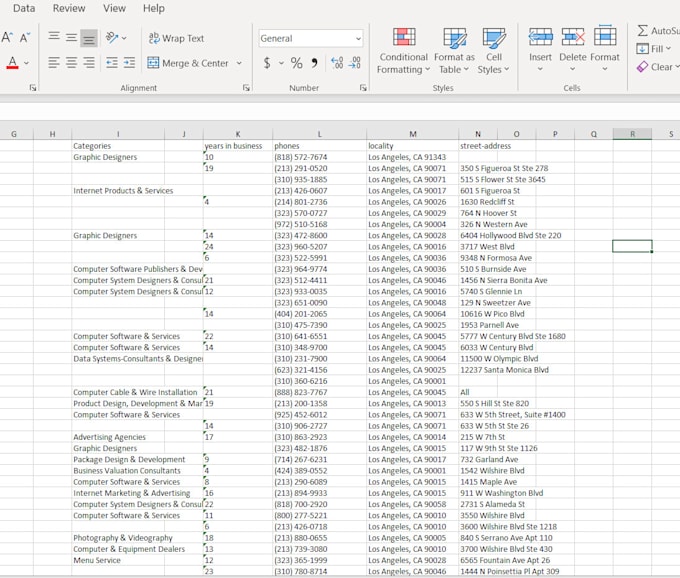Screen dimensions: 680x578
Task: Apply the red font color button
Action: 13,63
